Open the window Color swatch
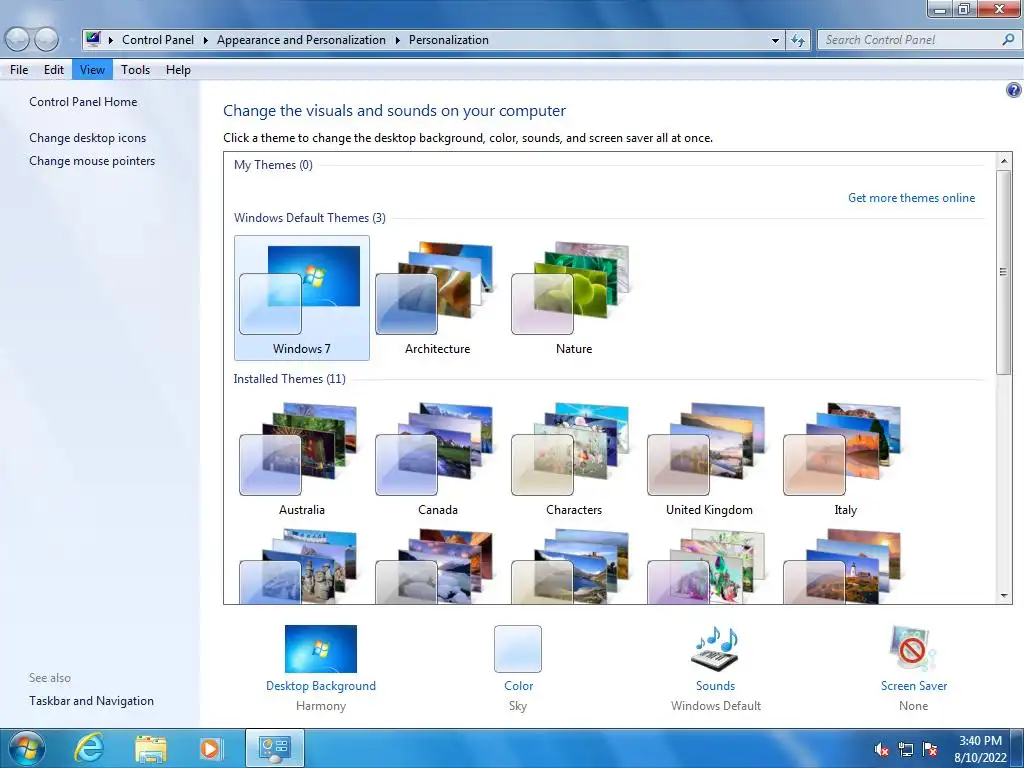Image resolution: width=1024 pixels, height=768 pixels. [518, 648]
